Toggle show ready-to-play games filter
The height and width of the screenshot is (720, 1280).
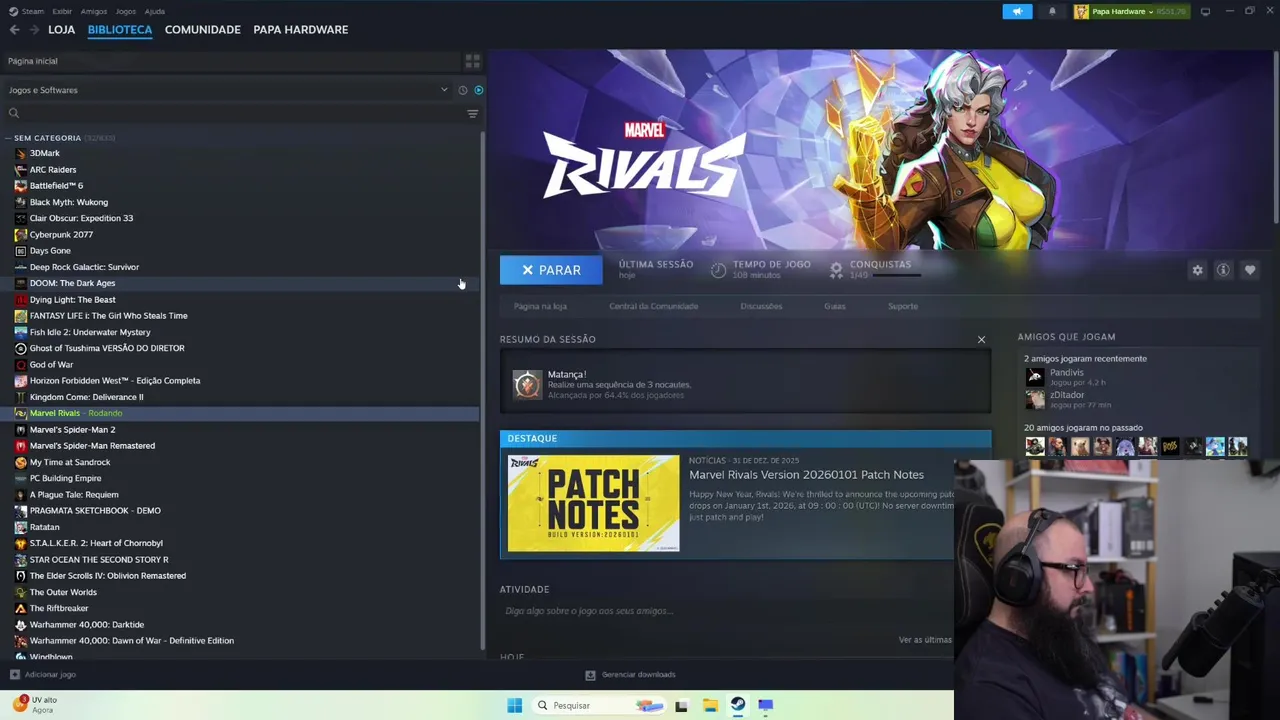point(478,90)
